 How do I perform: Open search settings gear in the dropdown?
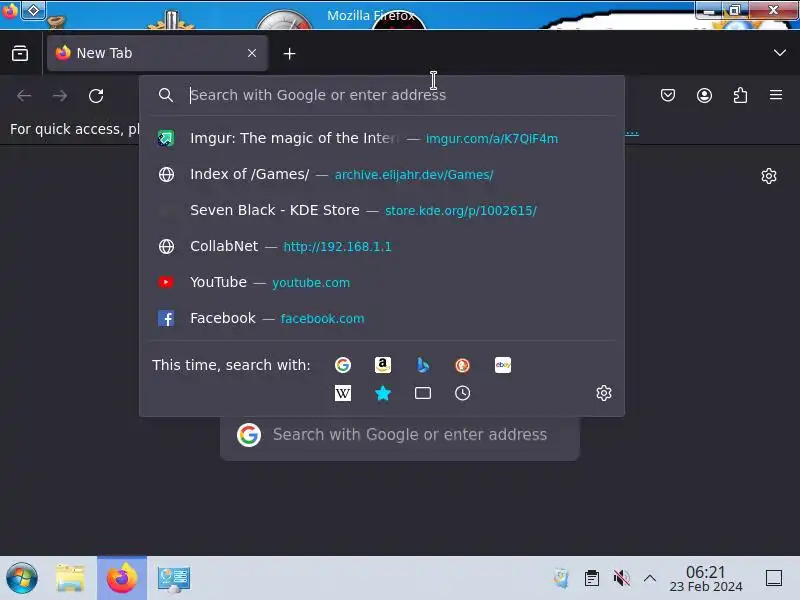604,393
